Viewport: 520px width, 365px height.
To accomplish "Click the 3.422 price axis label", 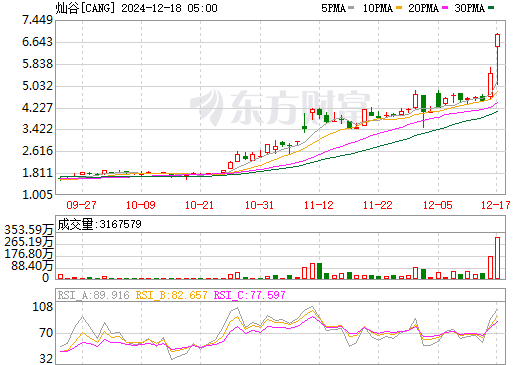I will tap(38, 129).
